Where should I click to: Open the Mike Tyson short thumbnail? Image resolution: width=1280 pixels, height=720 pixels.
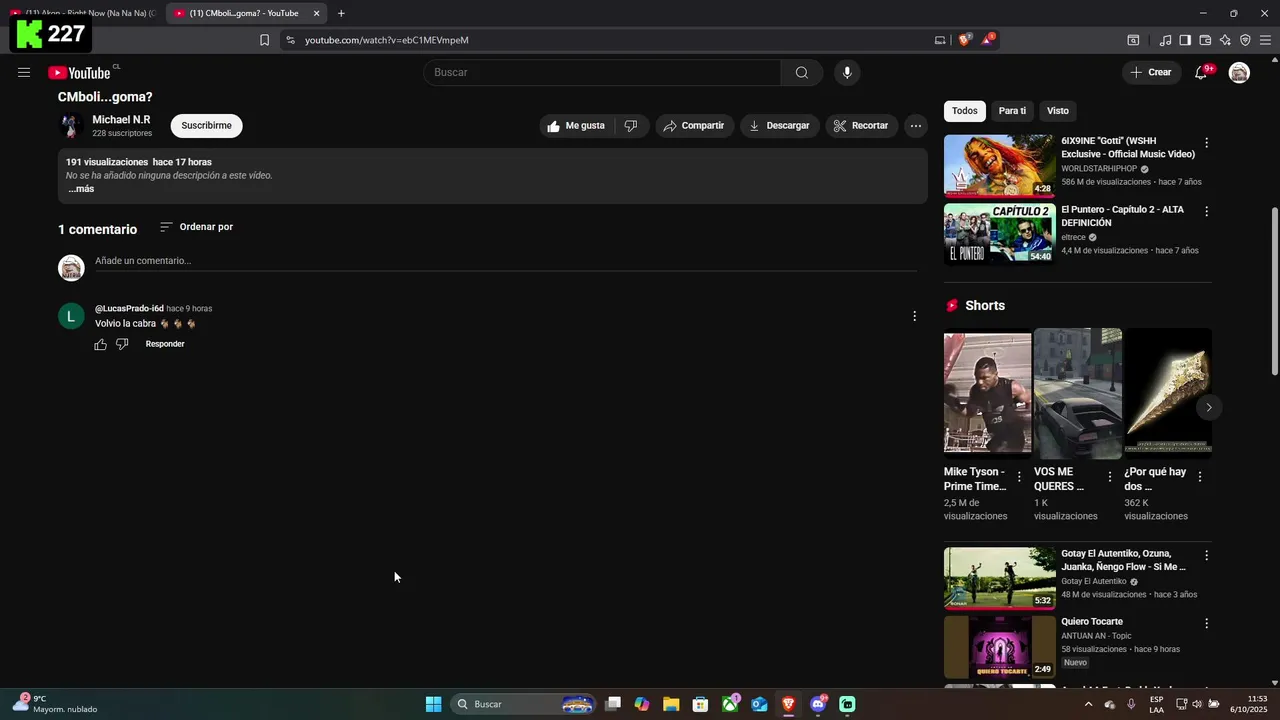[987, 394]
